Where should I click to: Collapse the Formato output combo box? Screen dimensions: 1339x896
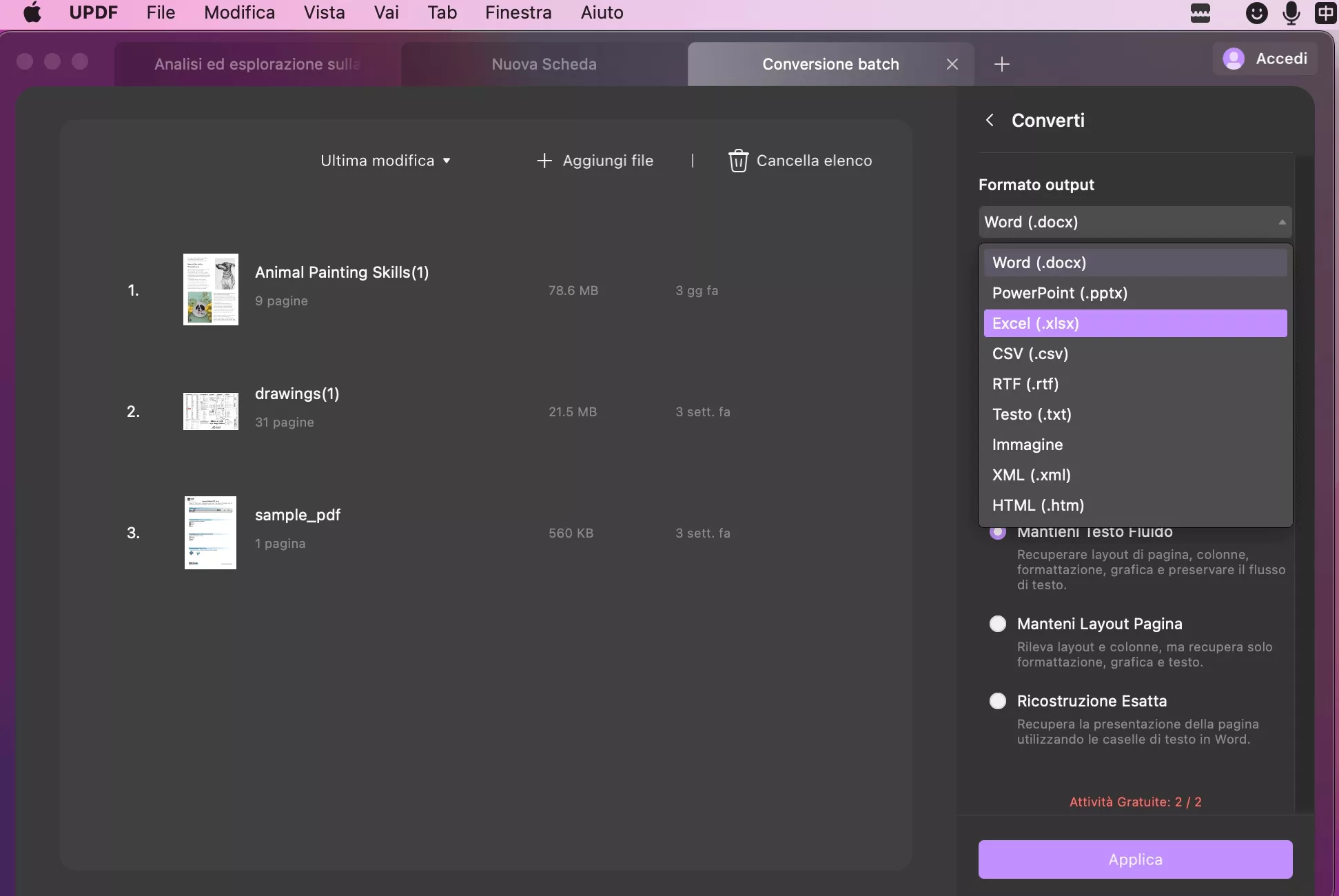click(x=1135, y=222)
